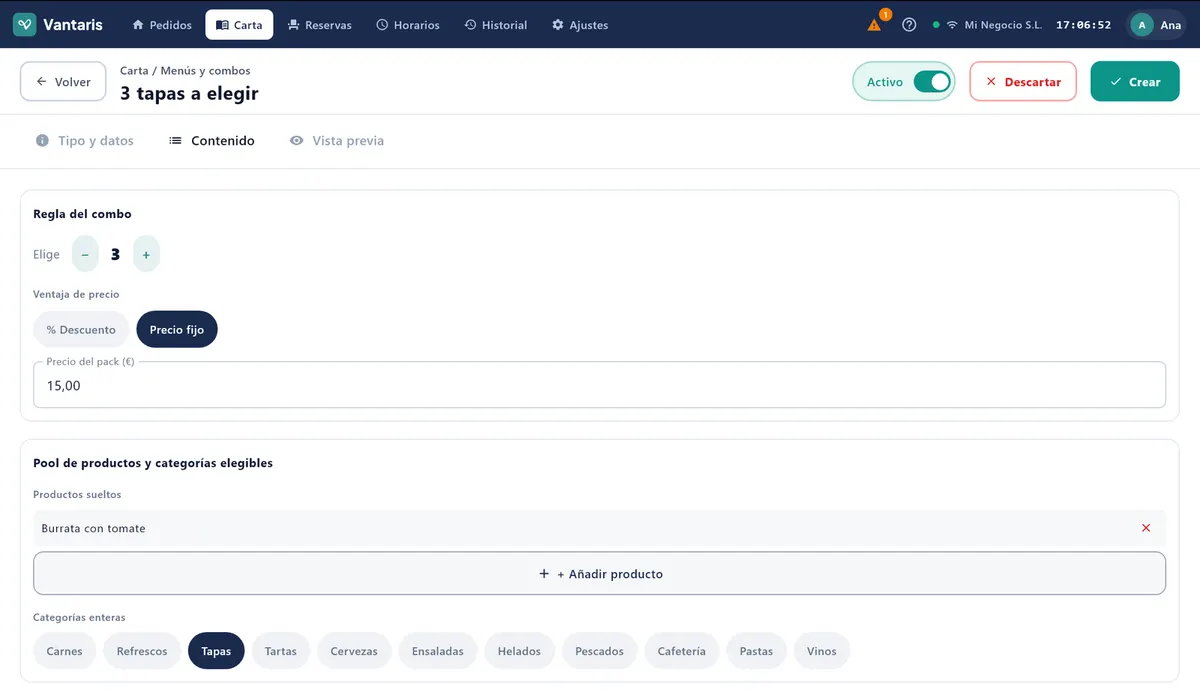
Task: Toggle the Activo switch off
Action: coord(932,82)
